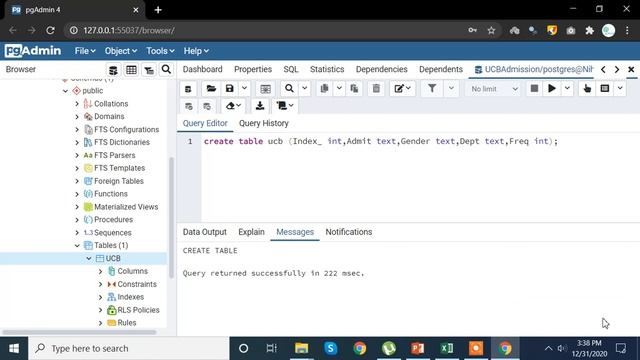
Task: Switch to the Properties tab
Action: tap(253, 69)
